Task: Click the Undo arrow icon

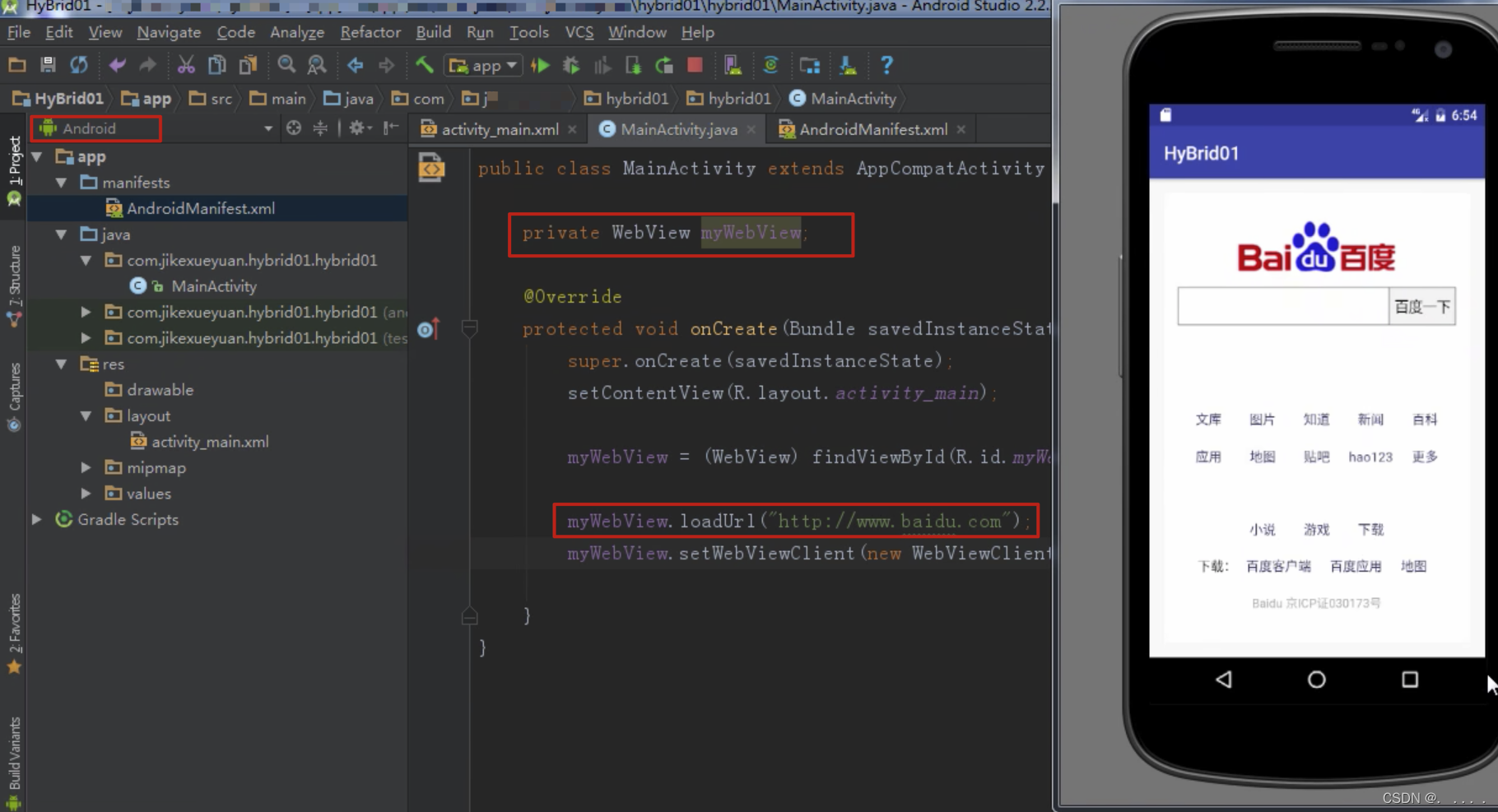Action: (x=118, y=65)
